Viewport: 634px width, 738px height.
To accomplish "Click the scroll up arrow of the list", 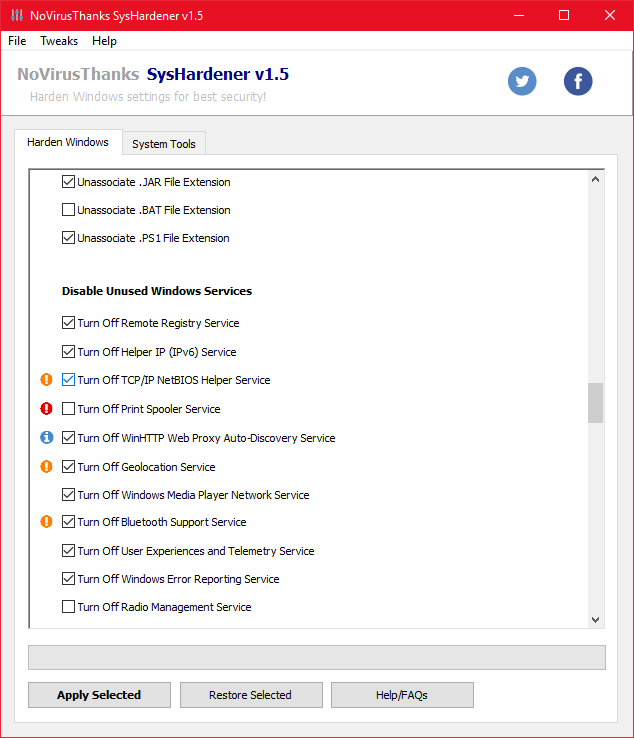I will coord(596,180).
